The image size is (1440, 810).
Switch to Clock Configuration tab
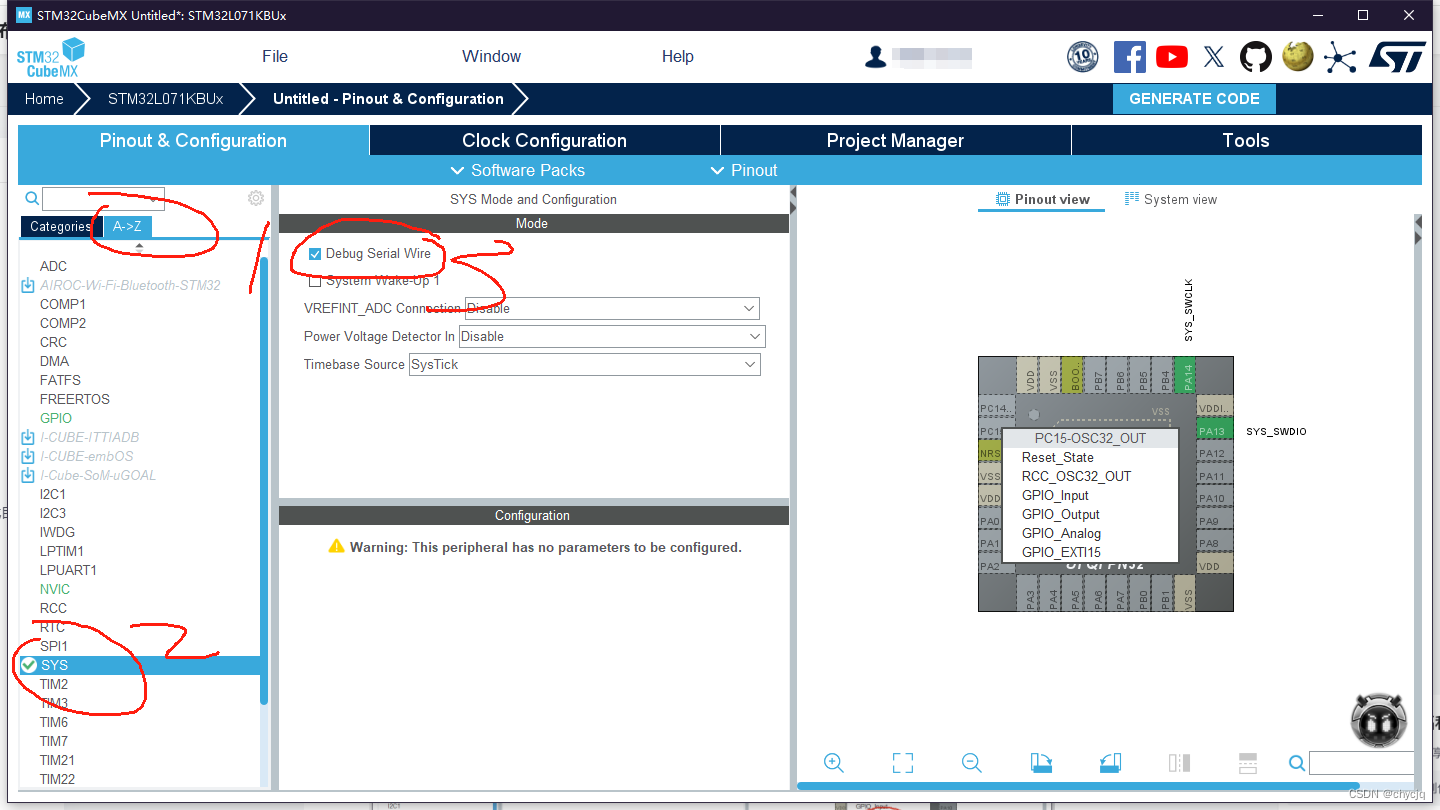pyautogui.click(x=544, y=140)
